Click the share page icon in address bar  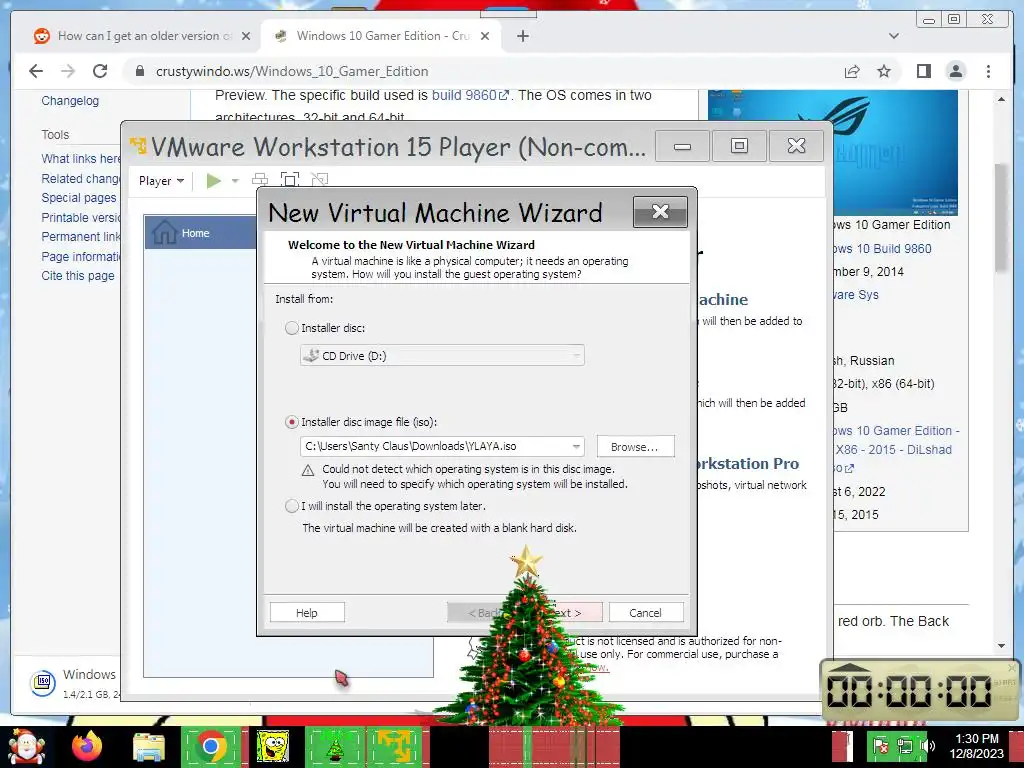coord(852,71)
